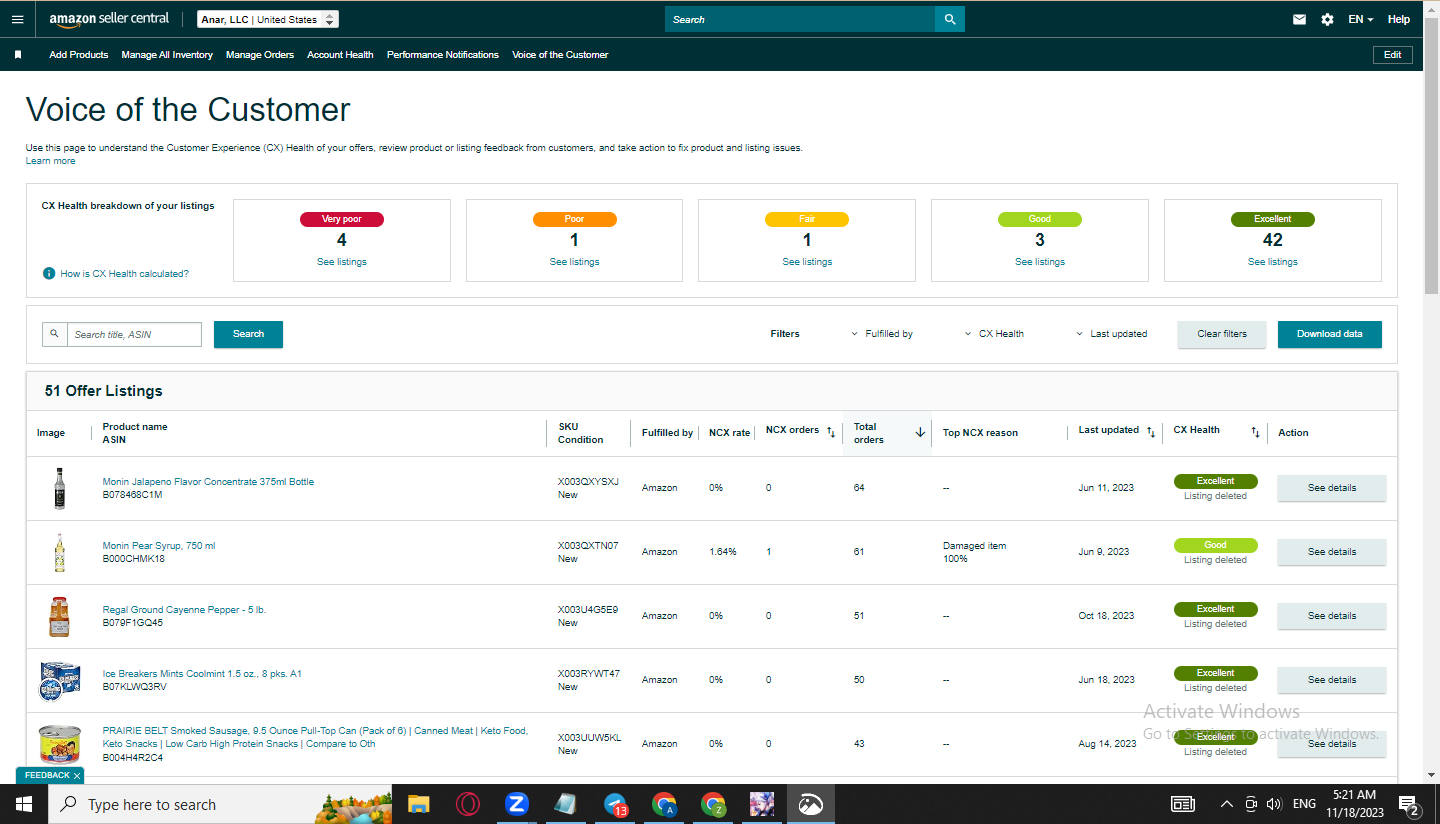This screenshot has height=824, width=1440.
Task: Open File Explorer from the taskbar
Action: [418, 804]
